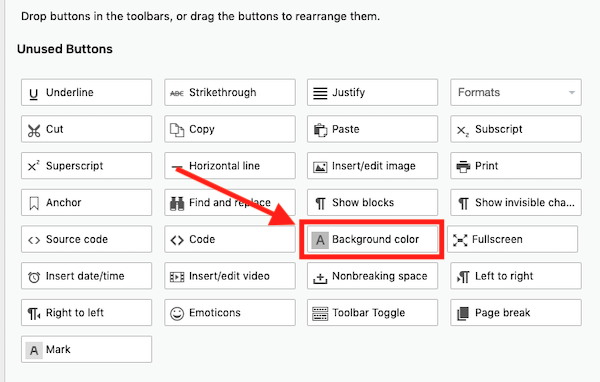Click the Justify lines icon
The width and height of the screenshot is (600, 382).
tap(320, 93)
